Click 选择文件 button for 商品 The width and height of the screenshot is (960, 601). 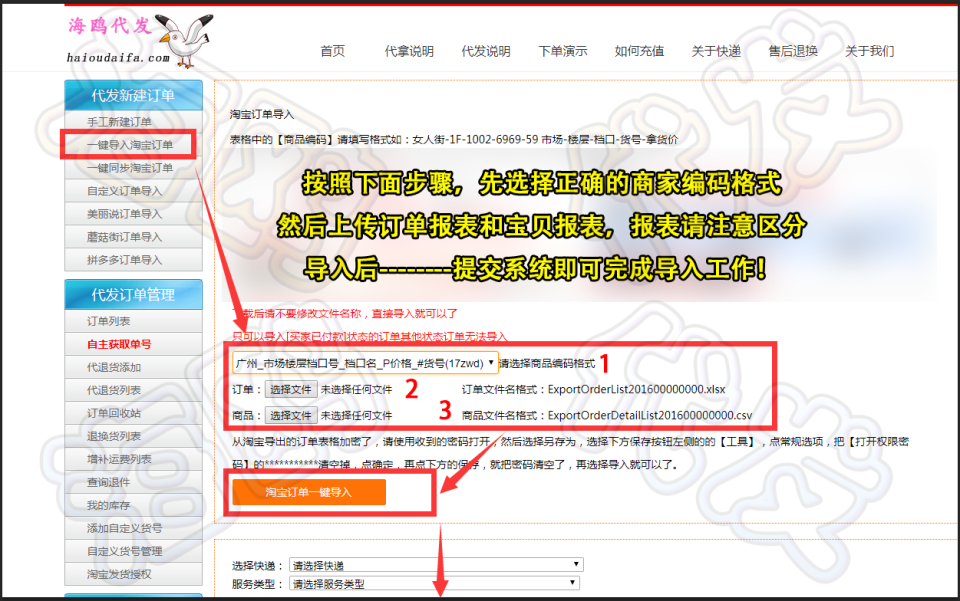(x=290, y=415)
